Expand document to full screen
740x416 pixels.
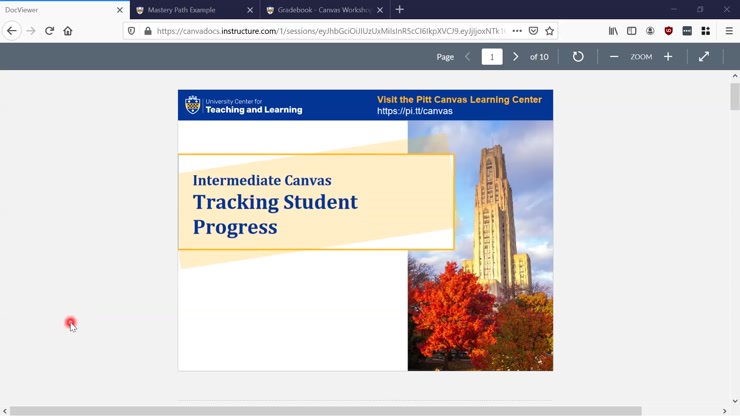704,57
